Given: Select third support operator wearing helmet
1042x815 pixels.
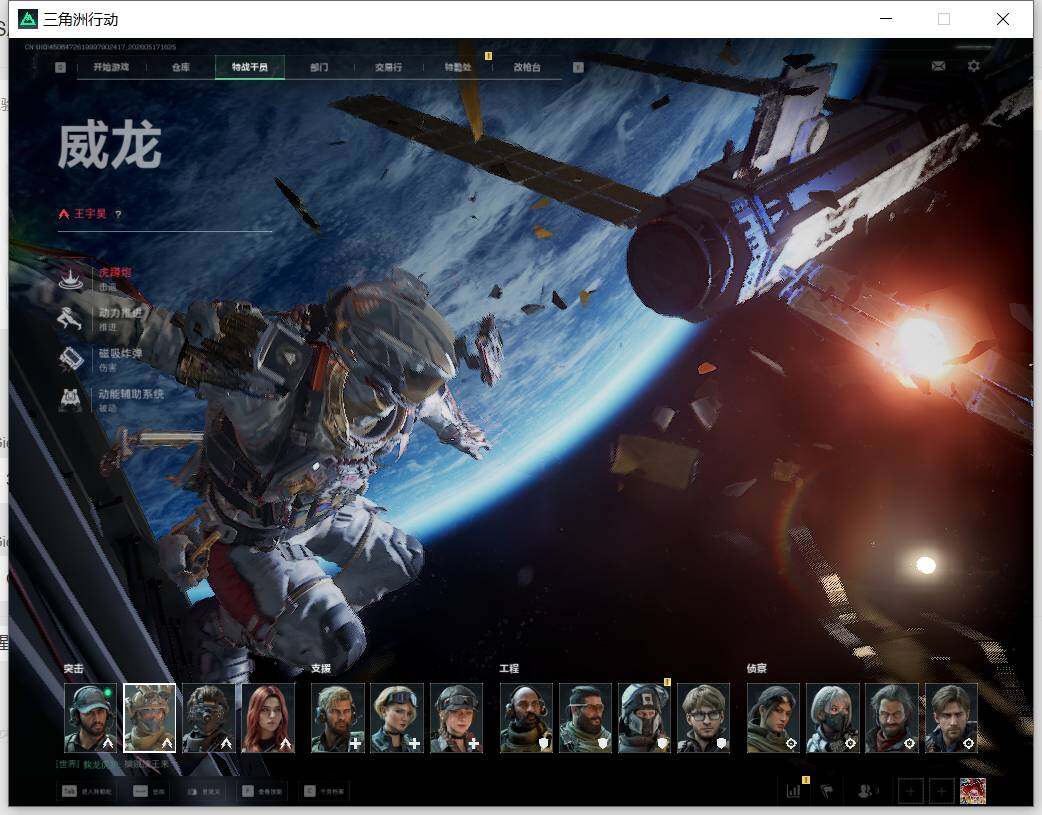Looking at the screenshot, I should (x=457, y=718).
